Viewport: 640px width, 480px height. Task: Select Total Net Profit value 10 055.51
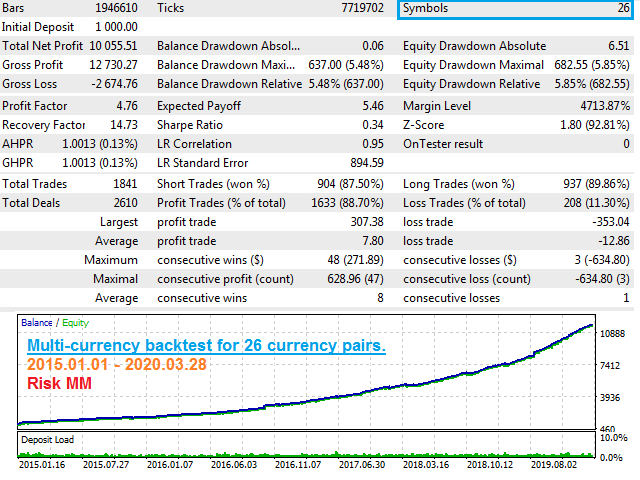click(x=113, y=46)
